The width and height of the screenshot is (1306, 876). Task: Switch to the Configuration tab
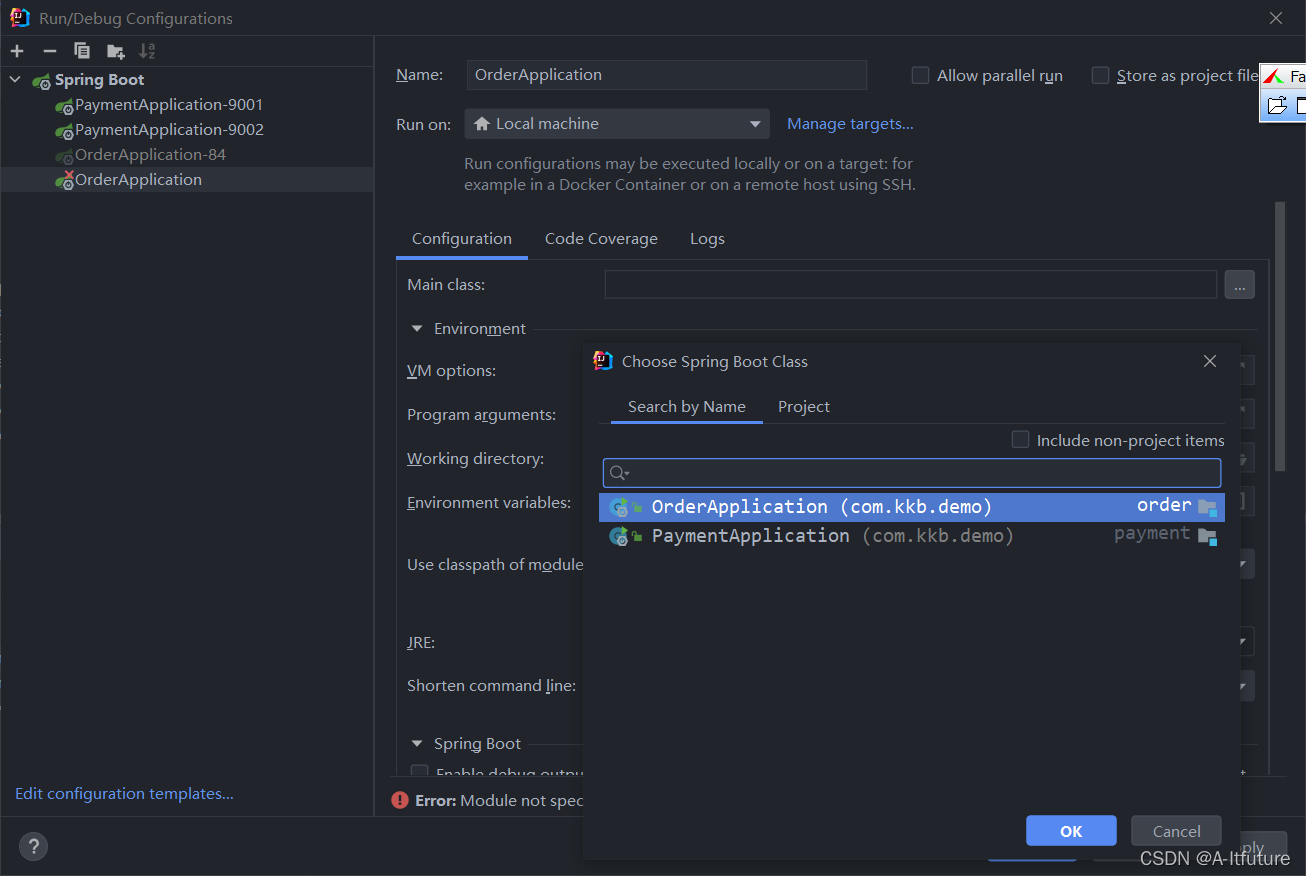(462, 239)
